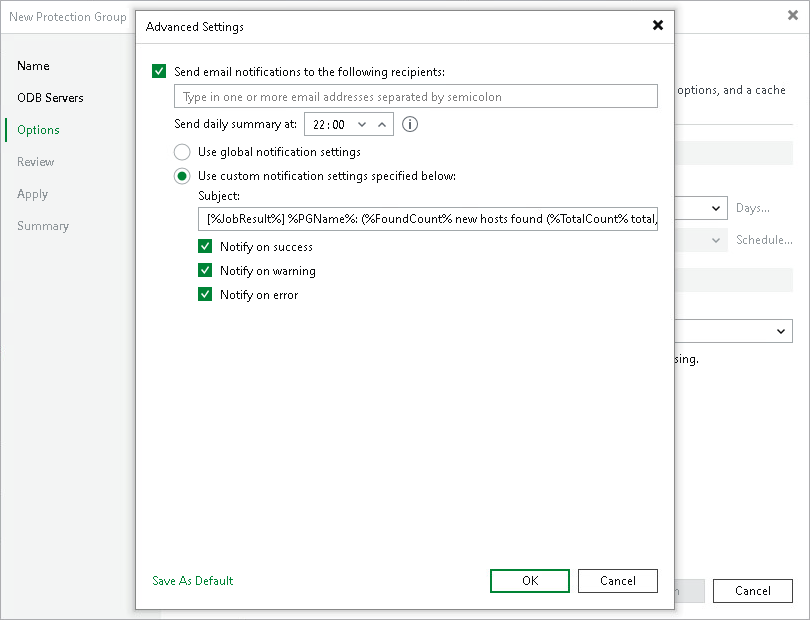Select Use global notification settings radio

pyautogui.click(x=182, y=152)
